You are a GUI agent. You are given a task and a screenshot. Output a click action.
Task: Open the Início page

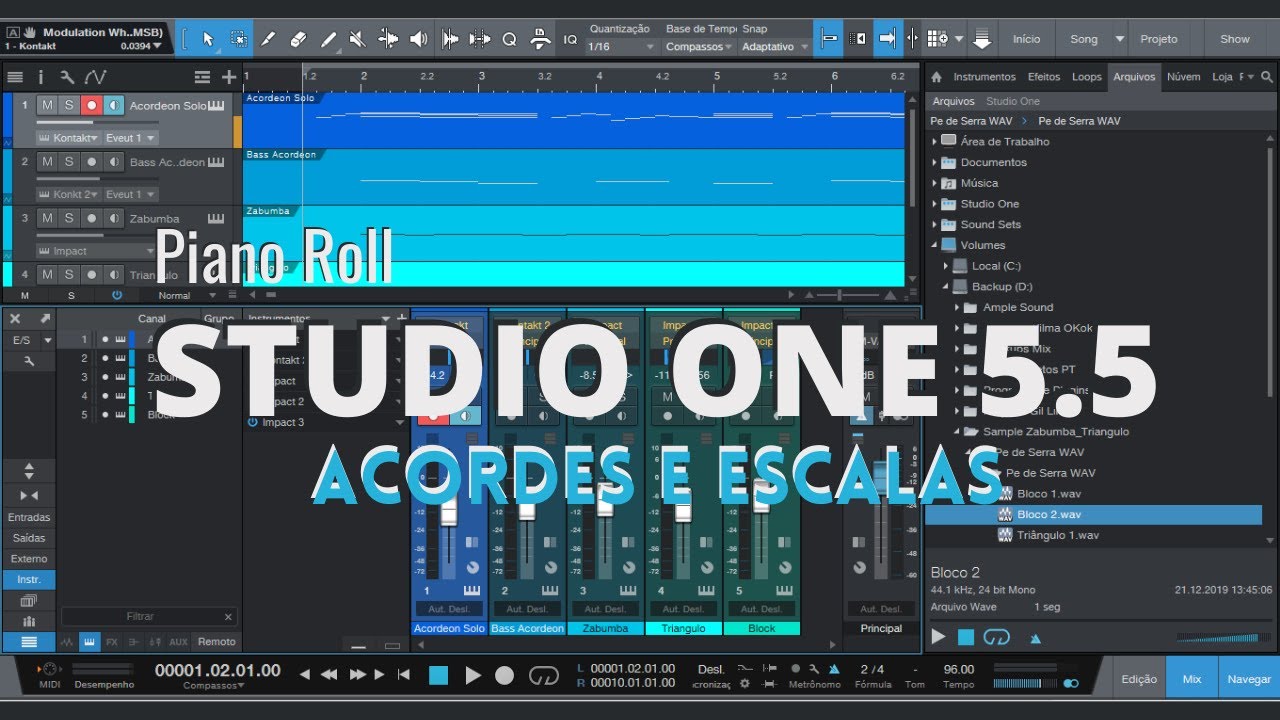[x=1026, y=39]
